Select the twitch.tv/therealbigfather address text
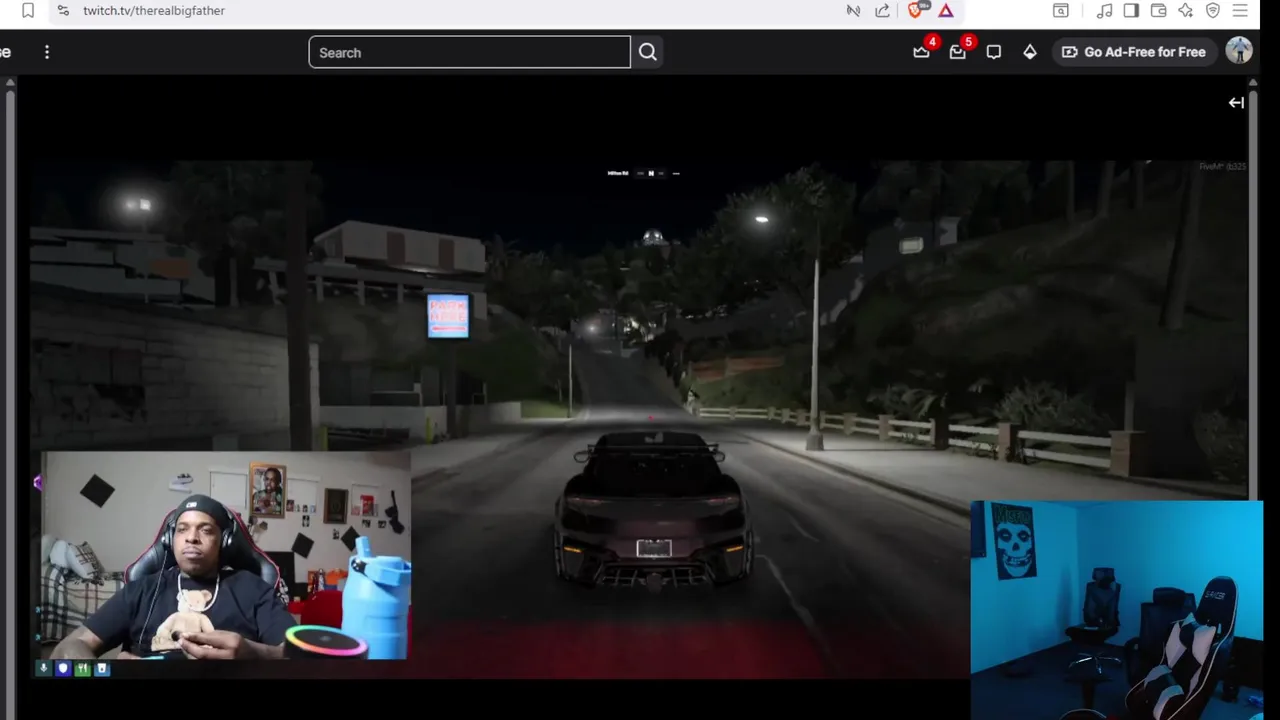 click(154, 10)
